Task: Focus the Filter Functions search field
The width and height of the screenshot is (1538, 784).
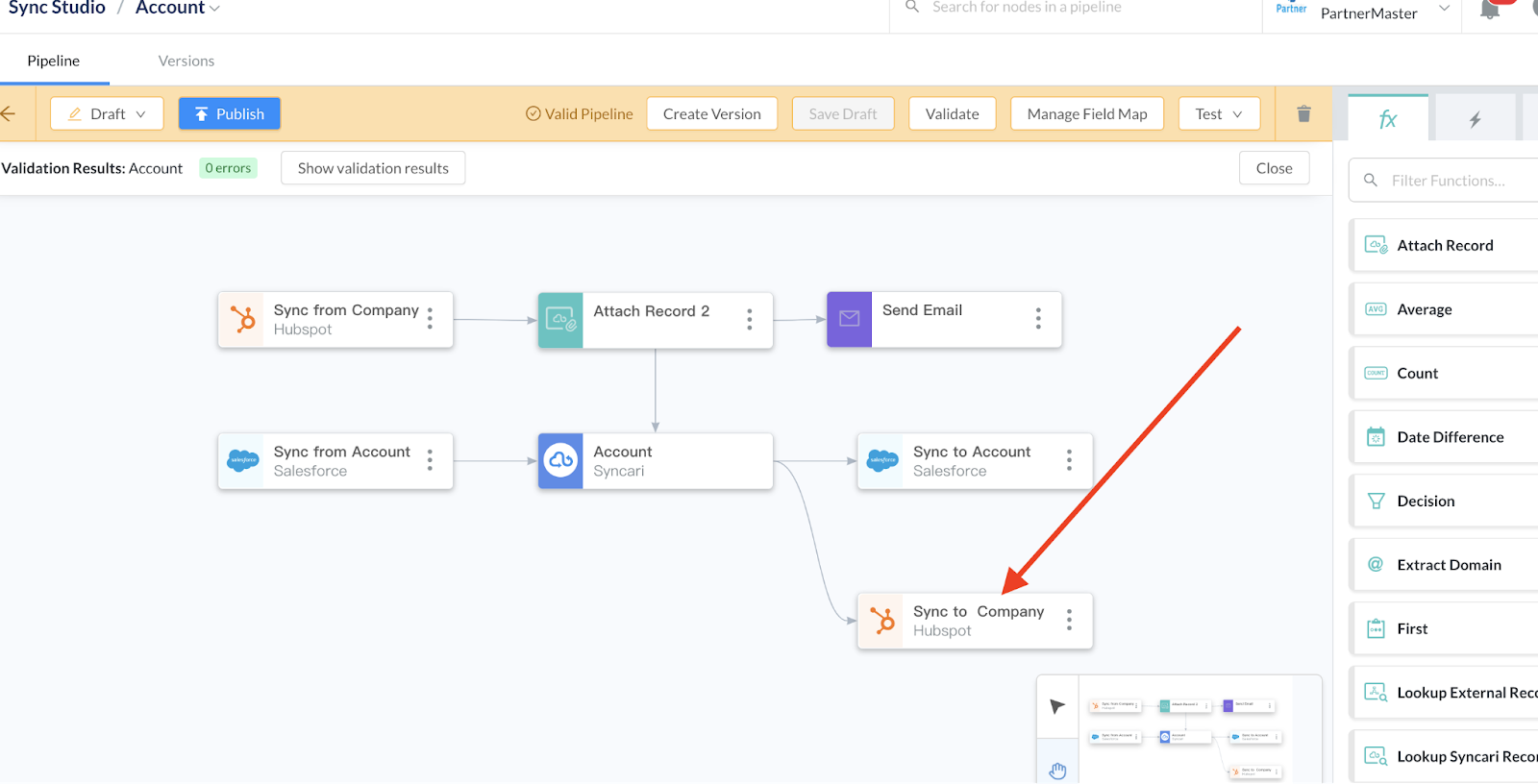Action: [x=1445, y=181]
